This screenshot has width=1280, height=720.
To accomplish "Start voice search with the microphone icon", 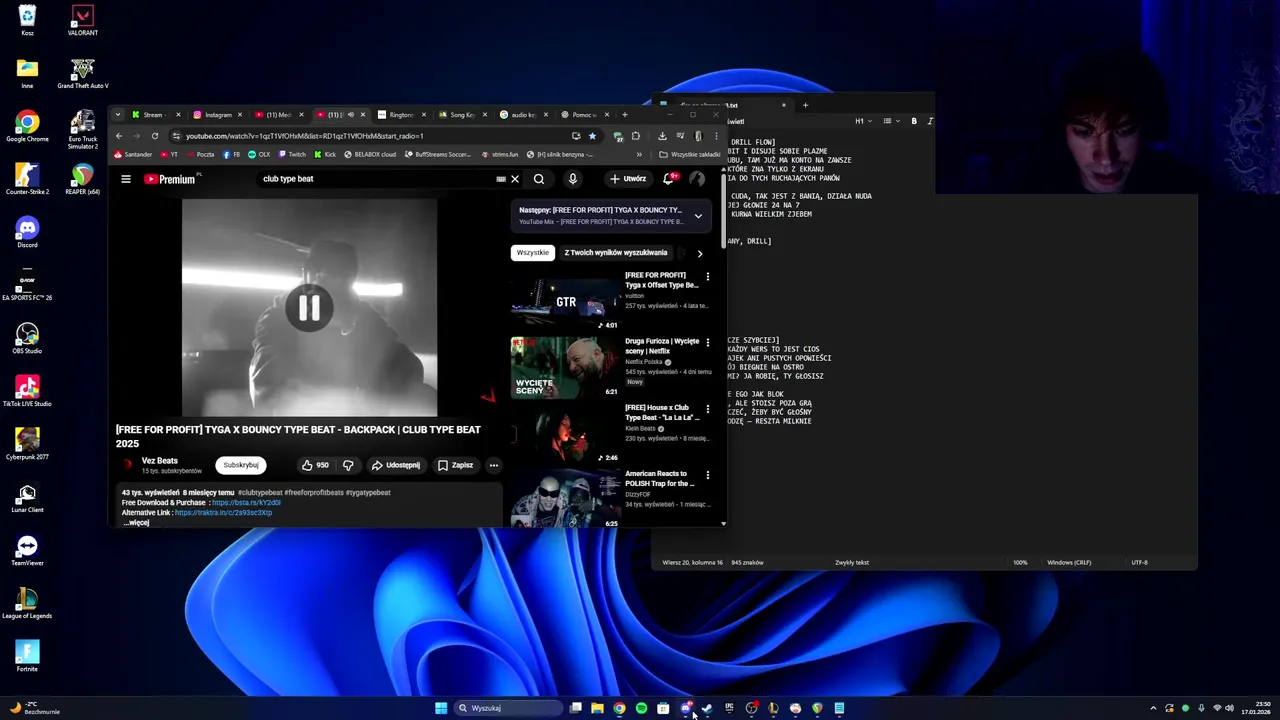I will point(573,179).
